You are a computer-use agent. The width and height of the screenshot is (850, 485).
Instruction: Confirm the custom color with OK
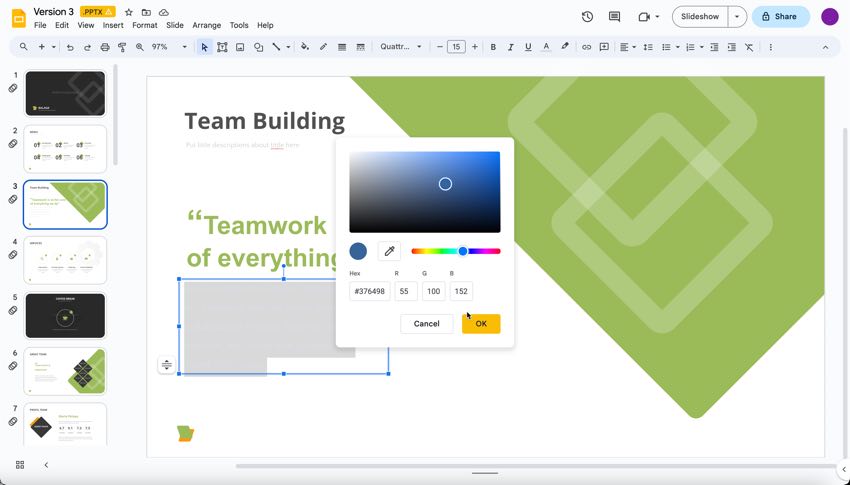(481, 324)
